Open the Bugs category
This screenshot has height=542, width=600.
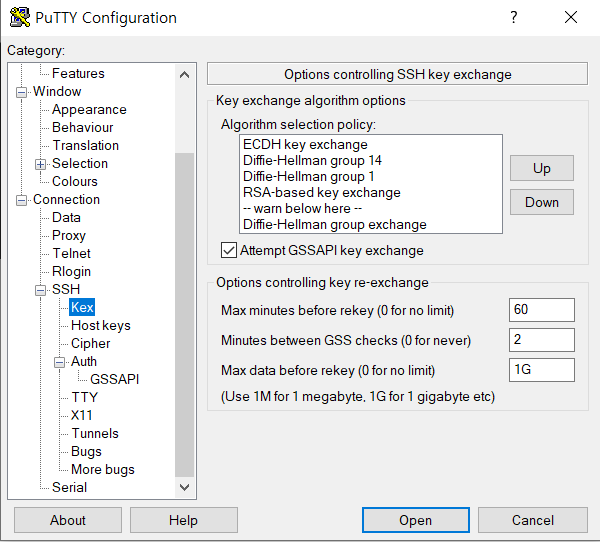point(86,451)
